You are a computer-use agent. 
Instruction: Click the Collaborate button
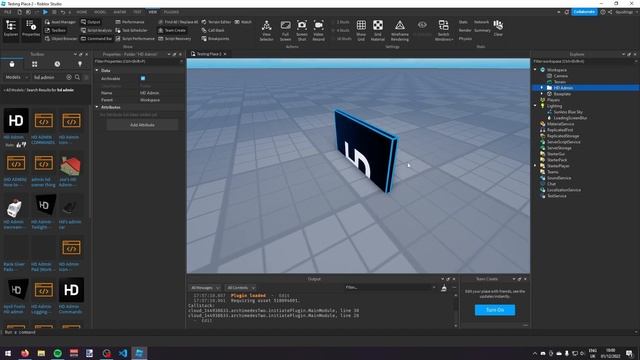(x=584, y=12)
